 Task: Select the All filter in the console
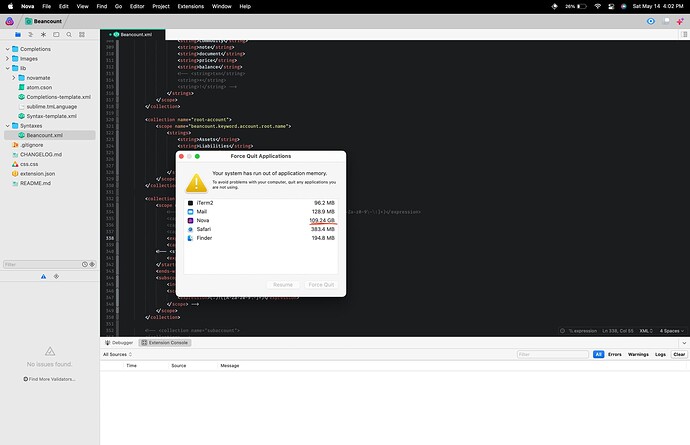[598, 354]
